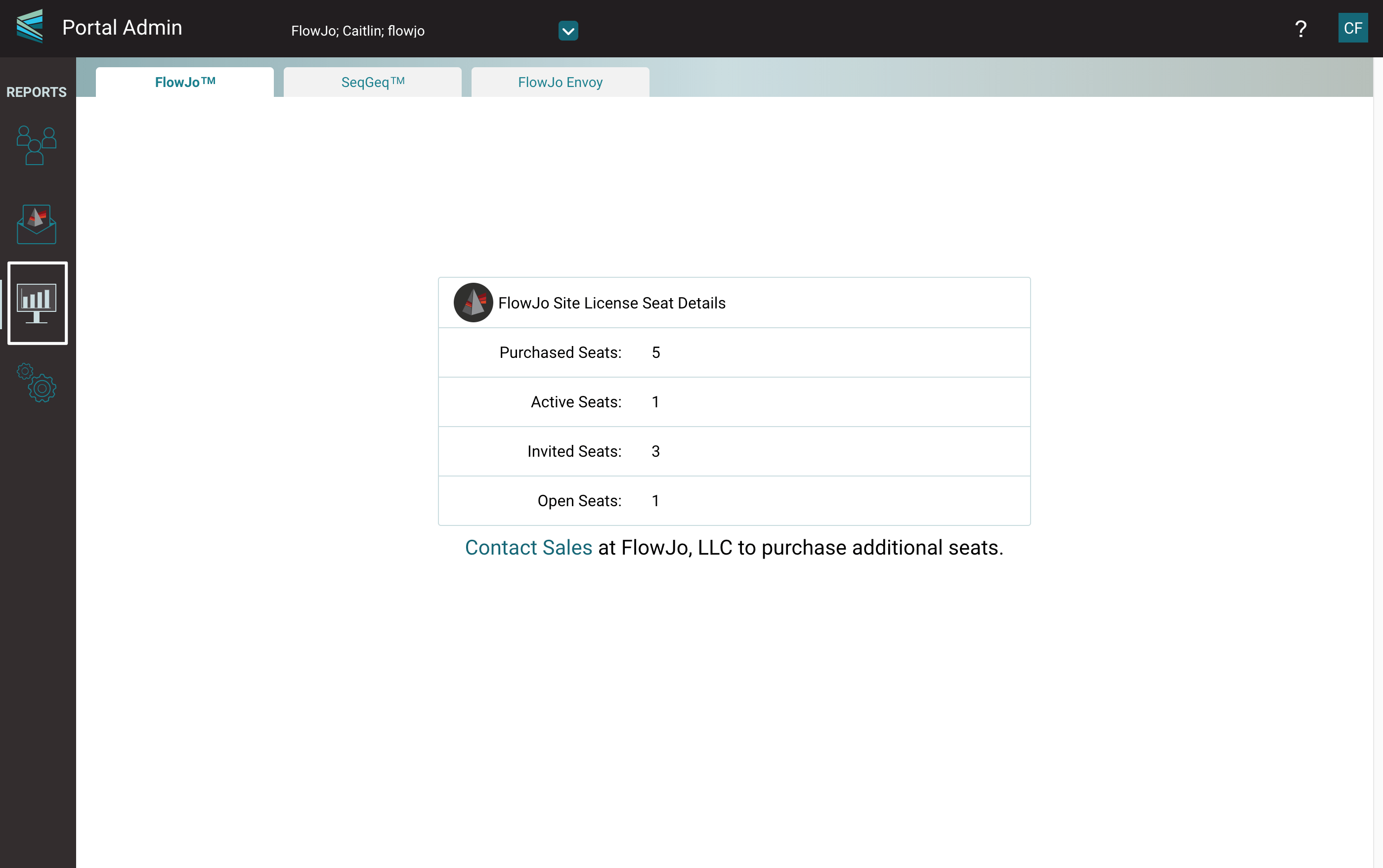Click the Portal Admin title
1383x868 pixels.
click(122, 28)
